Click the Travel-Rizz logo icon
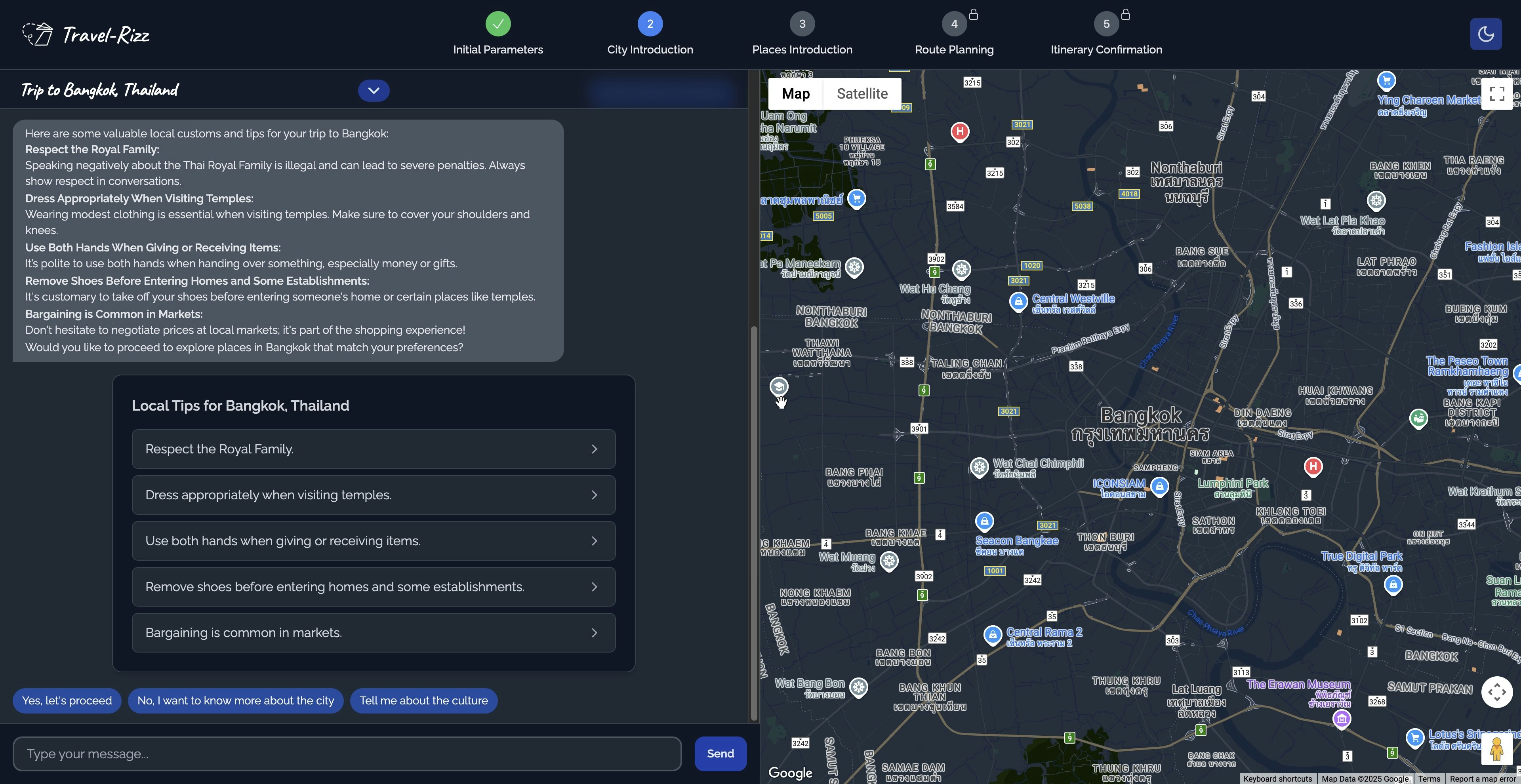1521x784 pixels. pyautogui.click(x=38, y=34)
